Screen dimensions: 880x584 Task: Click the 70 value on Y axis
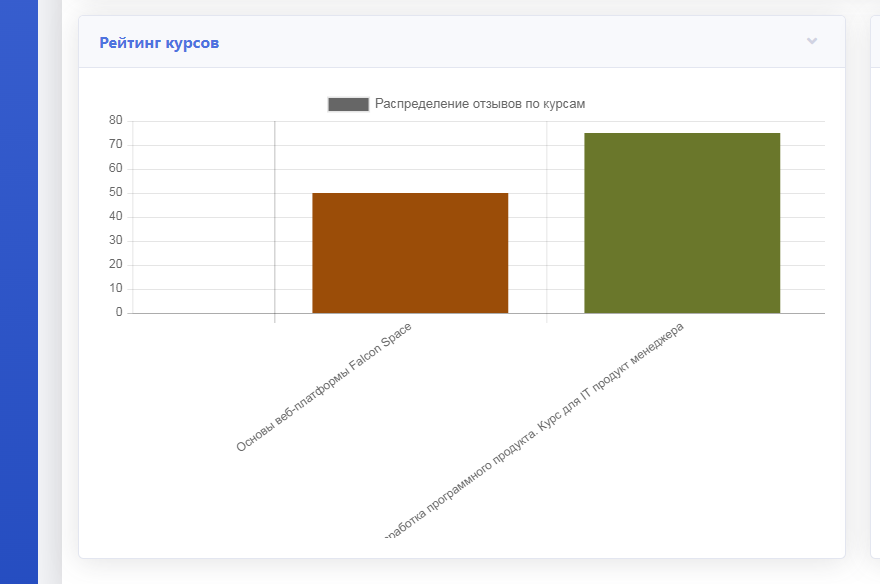point(115,145)
